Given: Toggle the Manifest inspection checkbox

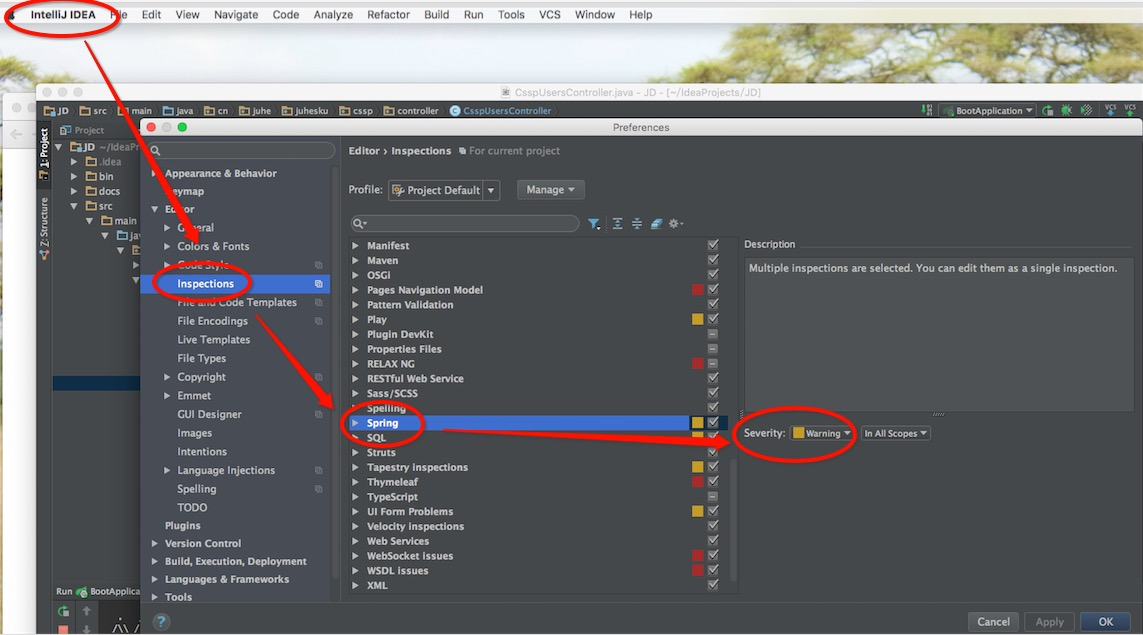Looking at the screenshot, I should [x=713, y=245].
